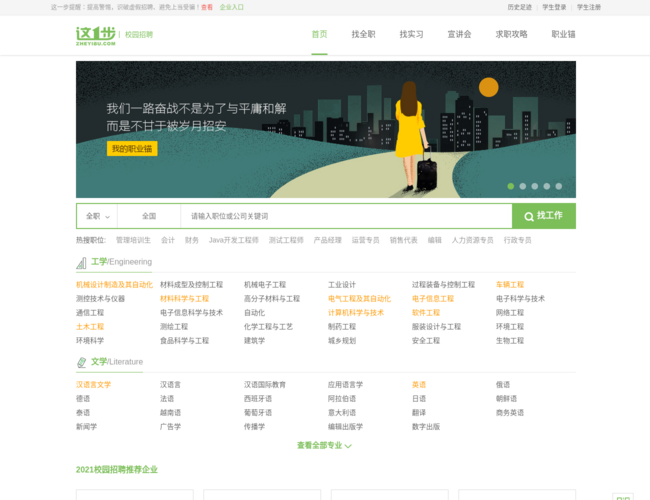Screen dimensions: 650x500
Task: Select the third carousel dot
Action: [x=535, y=186]
